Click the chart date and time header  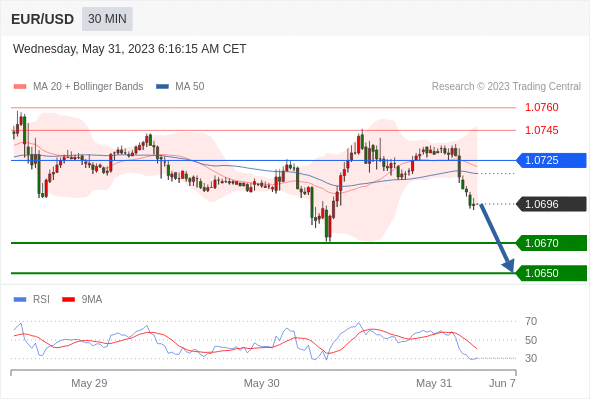pyautogui.click(x=129, y=49)
